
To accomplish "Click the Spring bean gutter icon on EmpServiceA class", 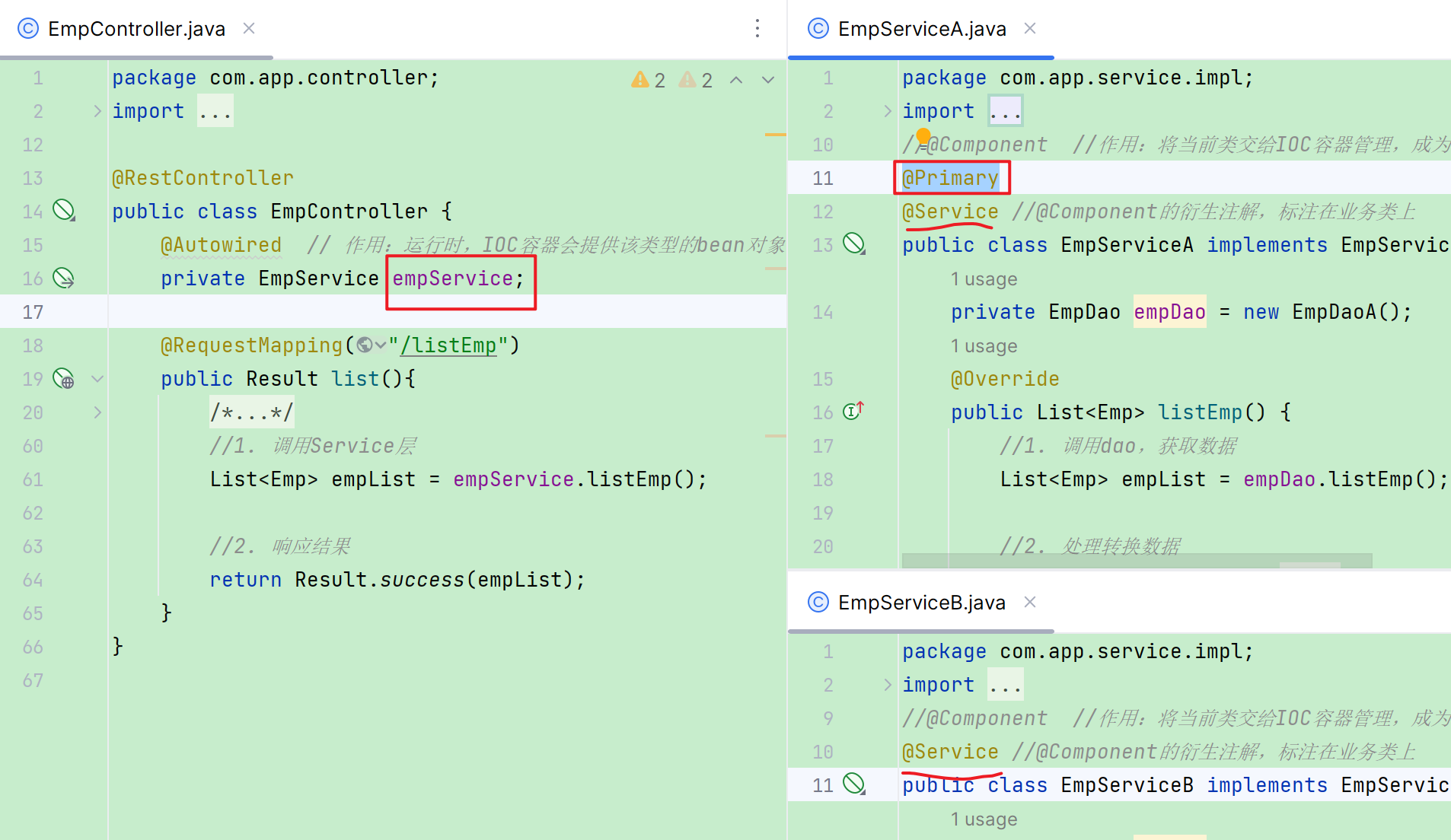I will click(x=854, y=243).
